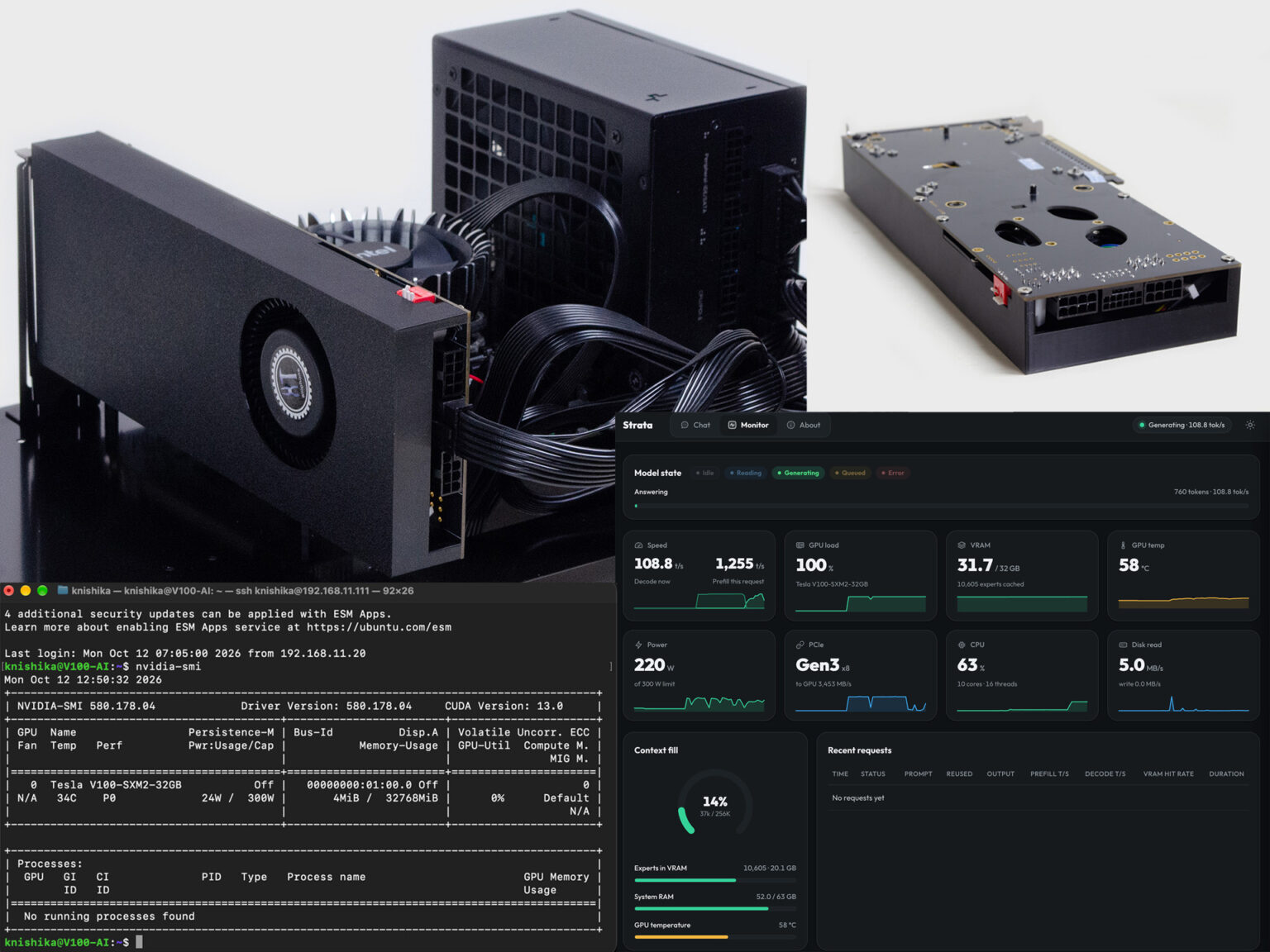Select the Monitor tab
Screen dimensions: 1270x952
tap(748, 425)
